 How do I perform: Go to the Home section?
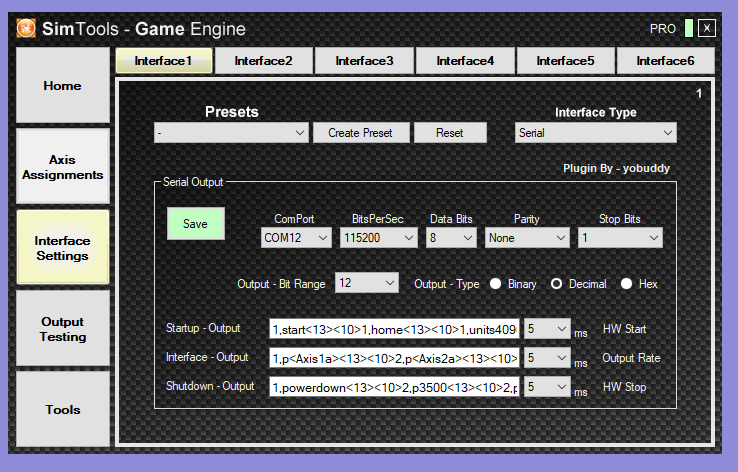point(63,86)
